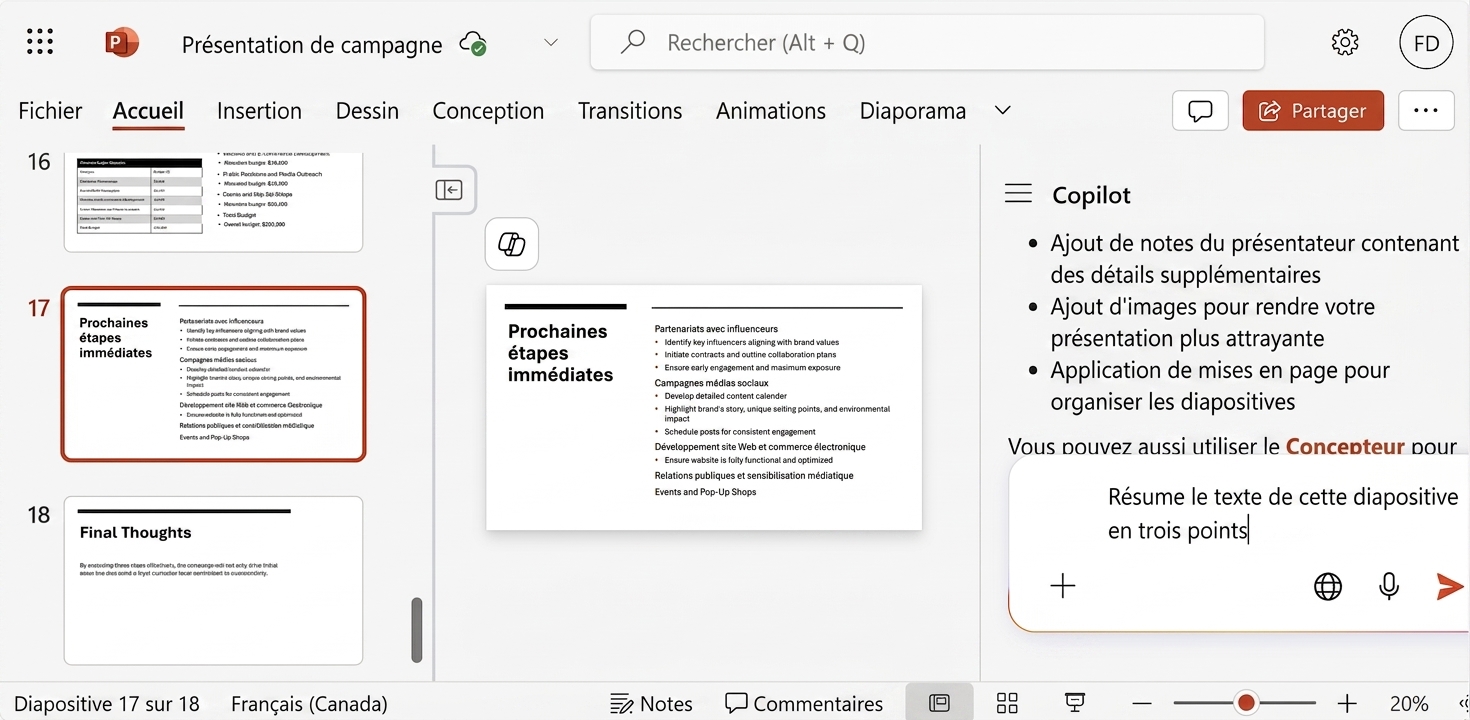Toggle the Commentaires pane
This screenshot has width=1470, height=720.
(x=804, y=704)
